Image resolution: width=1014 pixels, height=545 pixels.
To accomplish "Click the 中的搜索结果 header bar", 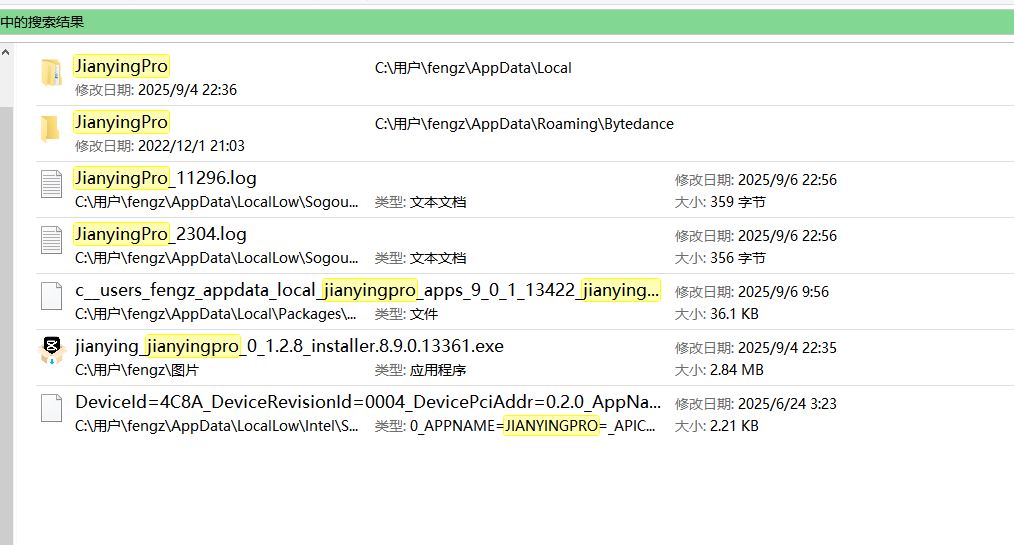I will 507,22.
